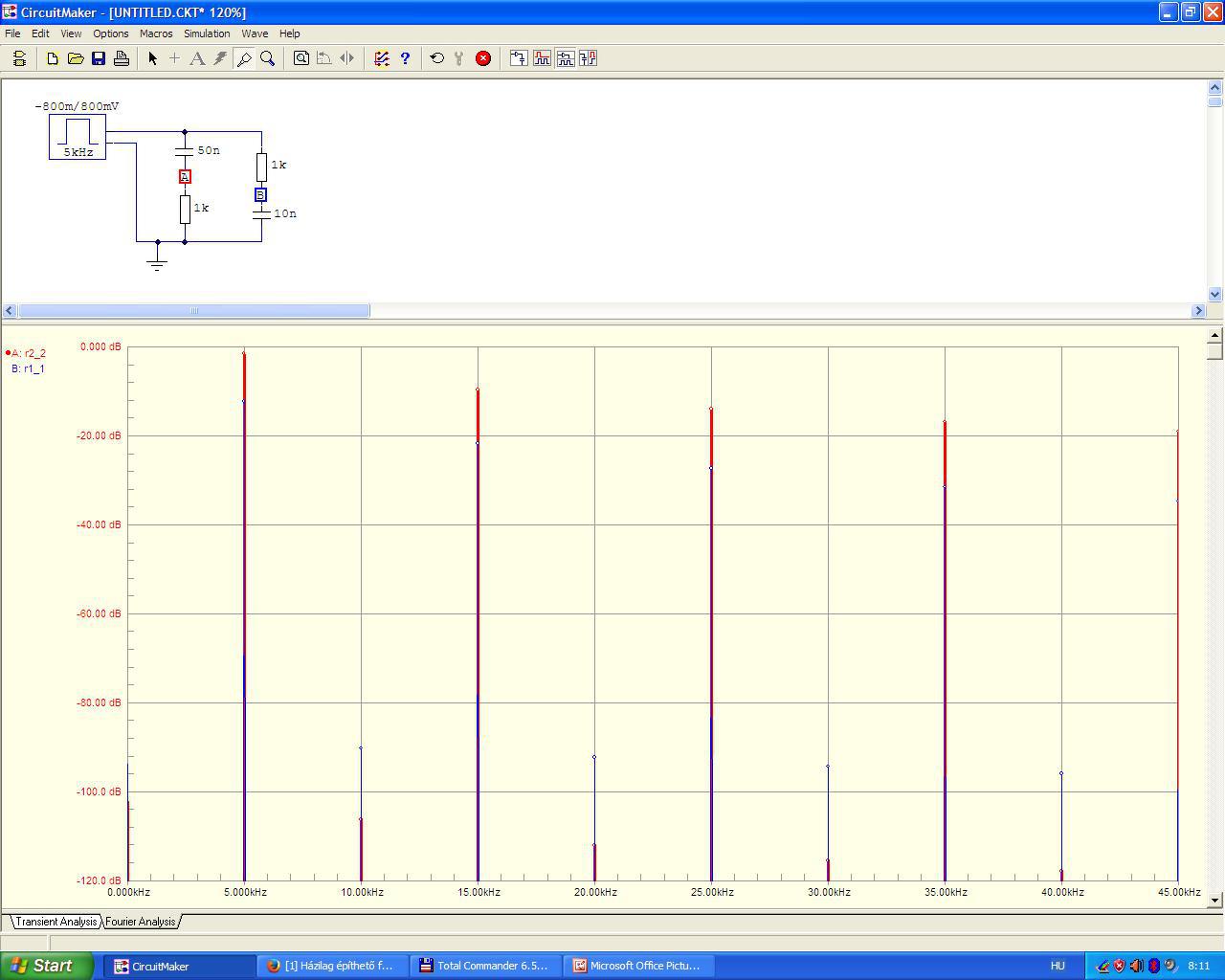Screen dimensions: 1225x980
Task: Click the first waveform window layout icon
Action: click(x=519, y=58)
